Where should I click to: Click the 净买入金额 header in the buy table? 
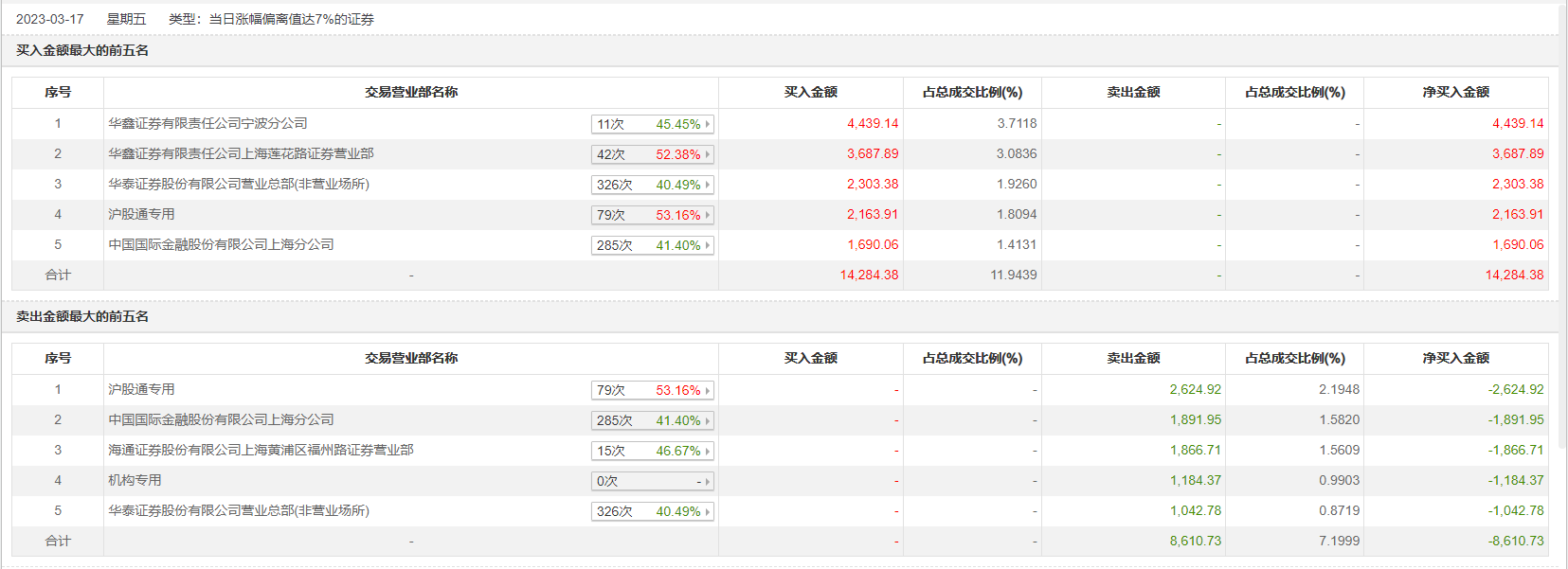1455,92
